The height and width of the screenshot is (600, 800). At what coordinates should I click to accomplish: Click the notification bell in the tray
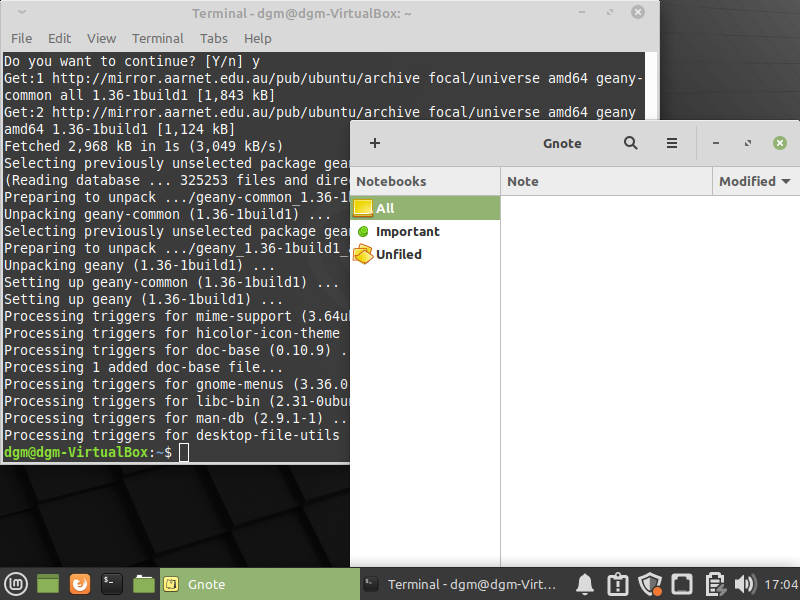(x=585, y=584)
